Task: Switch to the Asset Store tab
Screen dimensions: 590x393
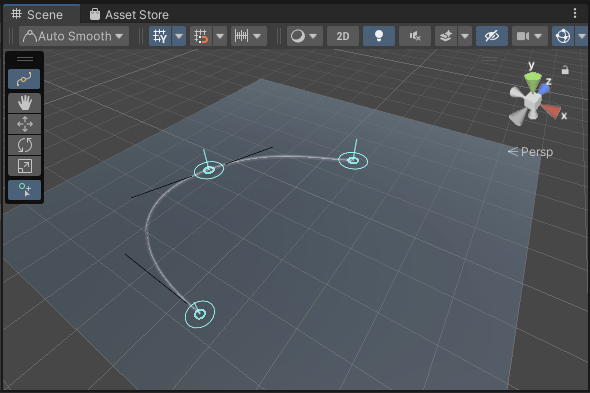Action: click(x=129, y=15)
